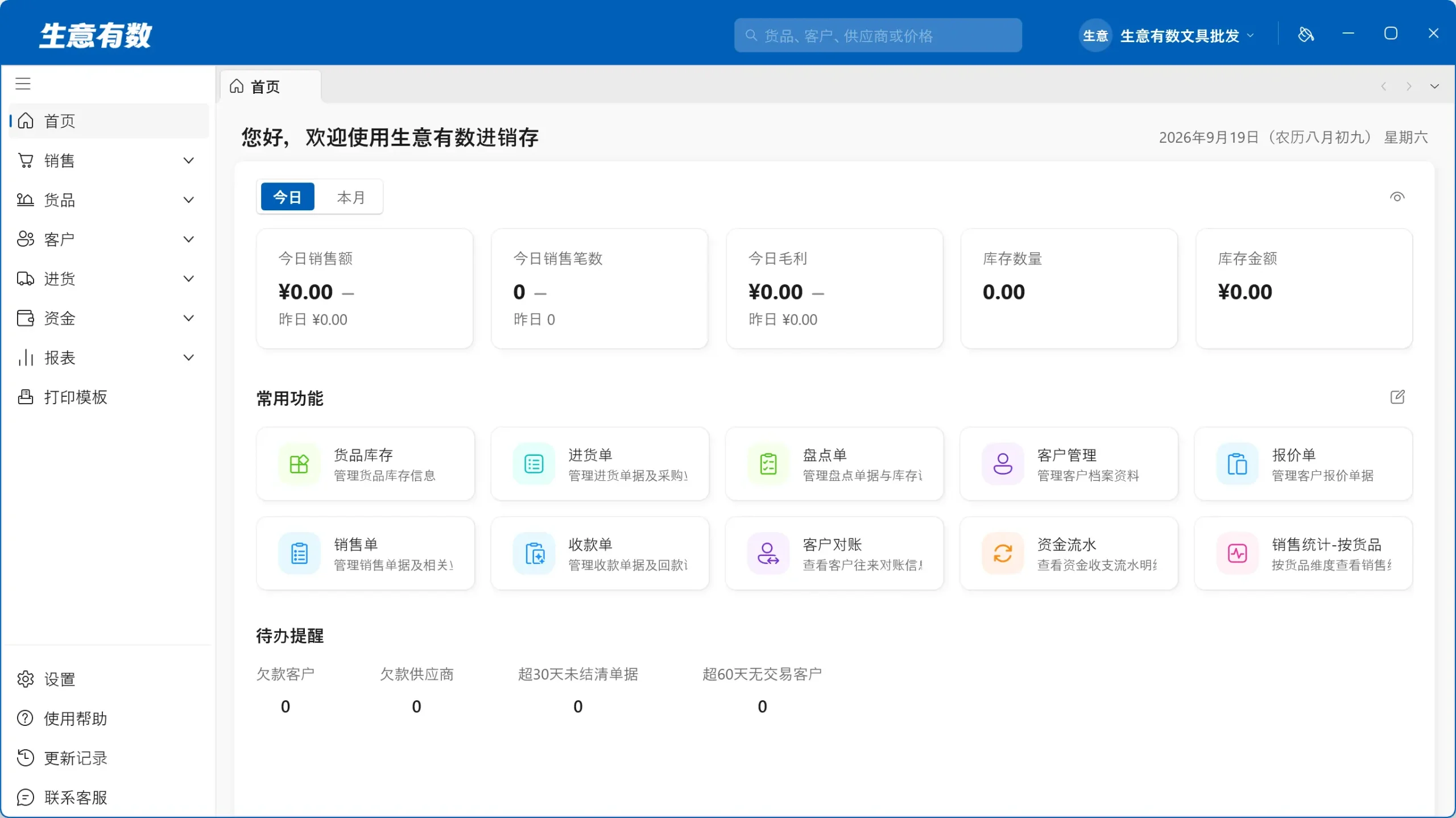This screenshot has width=1456, height=818.
Task: Click the 超30天未结清单据 reminder count
Action: pos(578,707)
